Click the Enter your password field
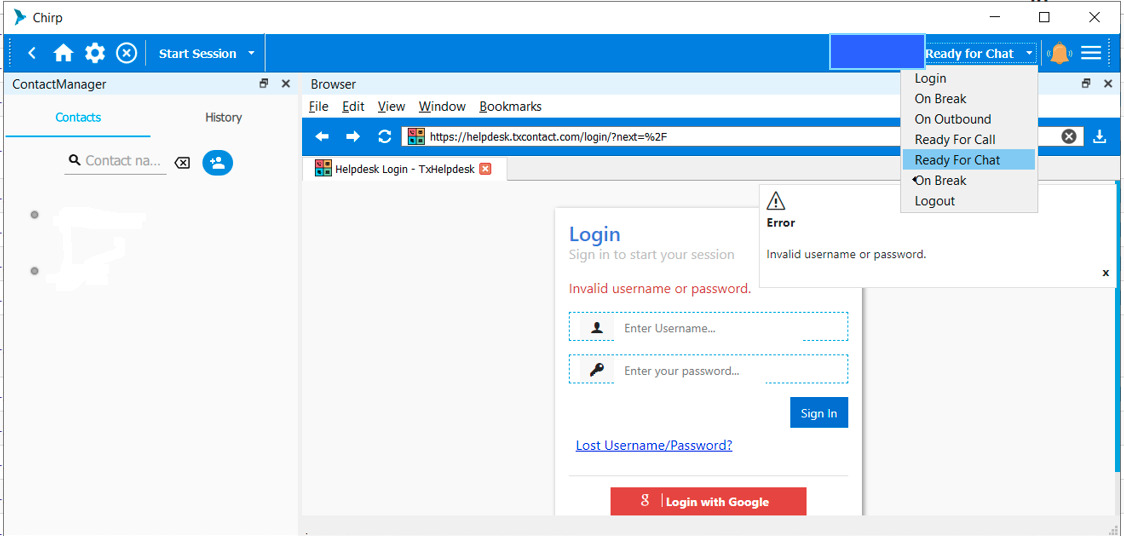The height and width of the screenshot is (536, 1124). (x=708, y=370)
